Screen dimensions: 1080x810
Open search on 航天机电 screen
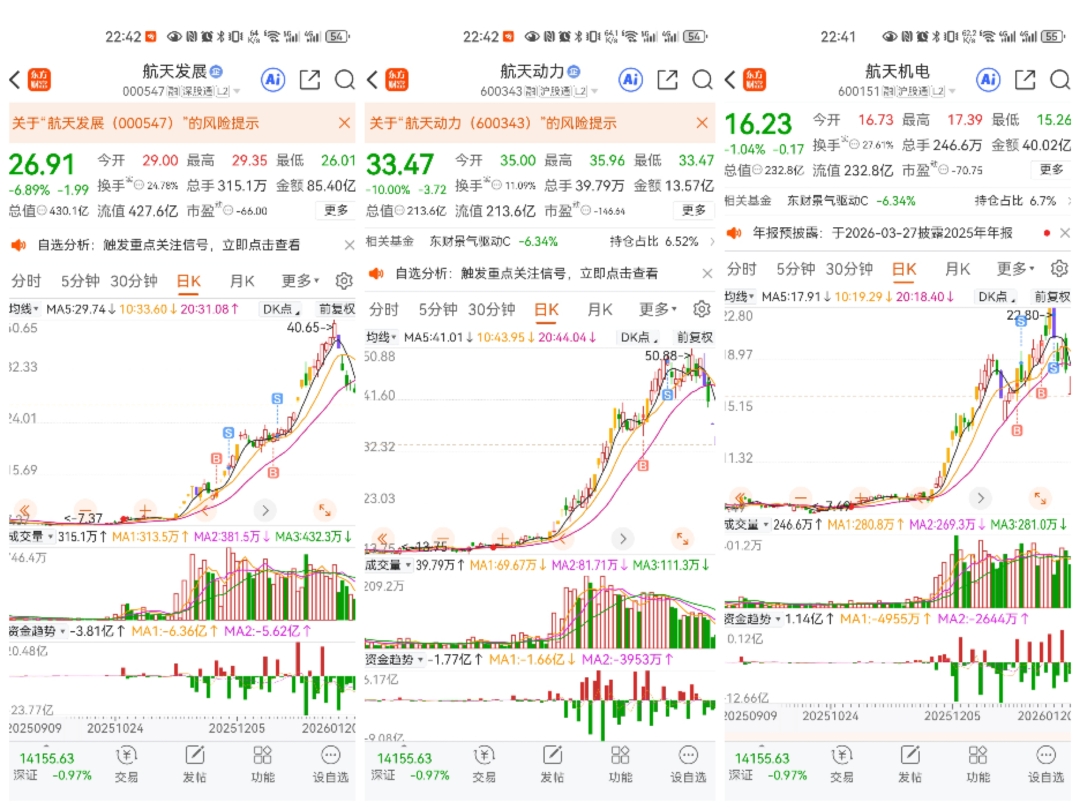tap(1060, 80)
